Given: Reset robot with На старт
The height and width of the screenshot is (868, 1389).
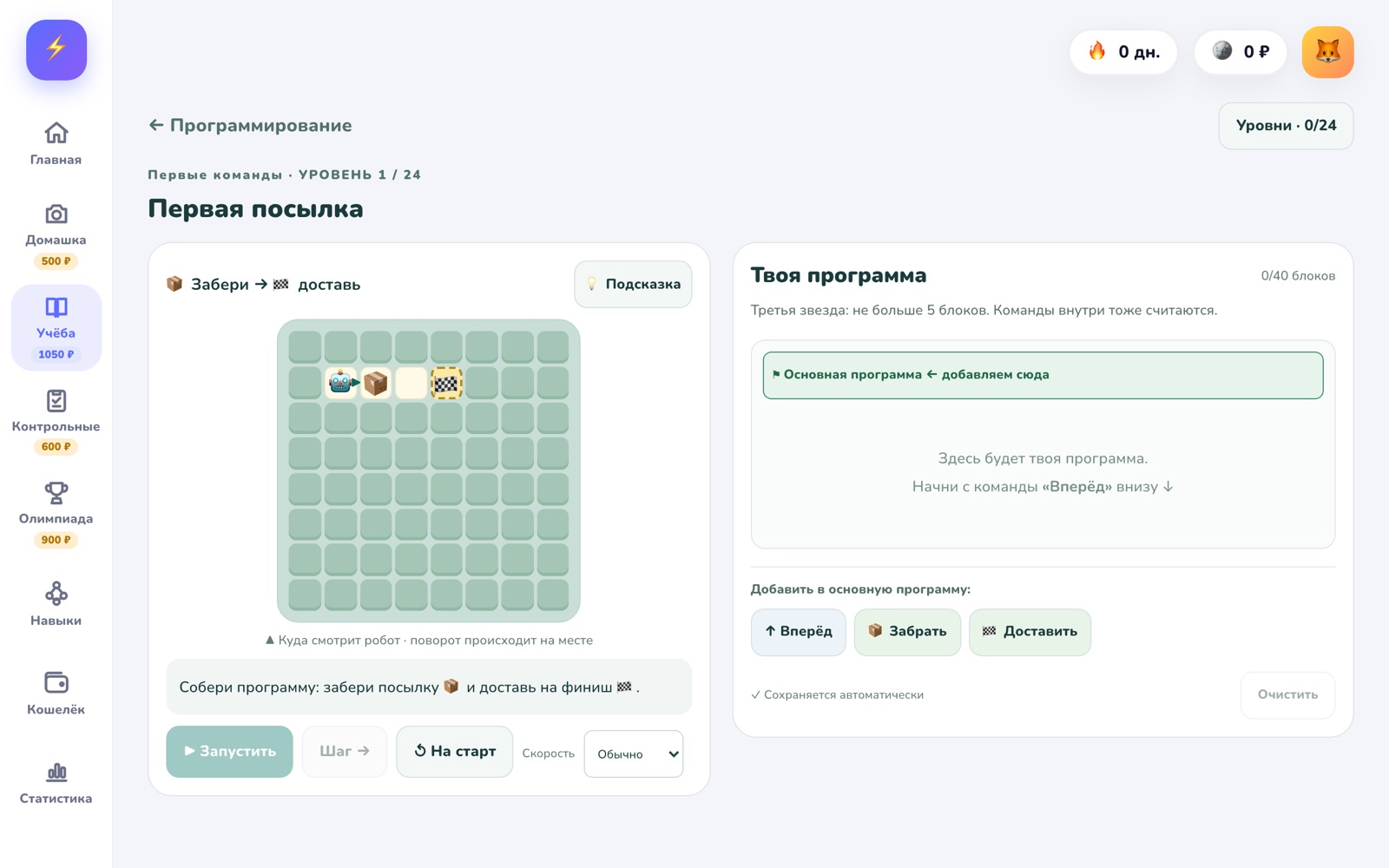Looking at the screenshot, I should pos(455,752).
